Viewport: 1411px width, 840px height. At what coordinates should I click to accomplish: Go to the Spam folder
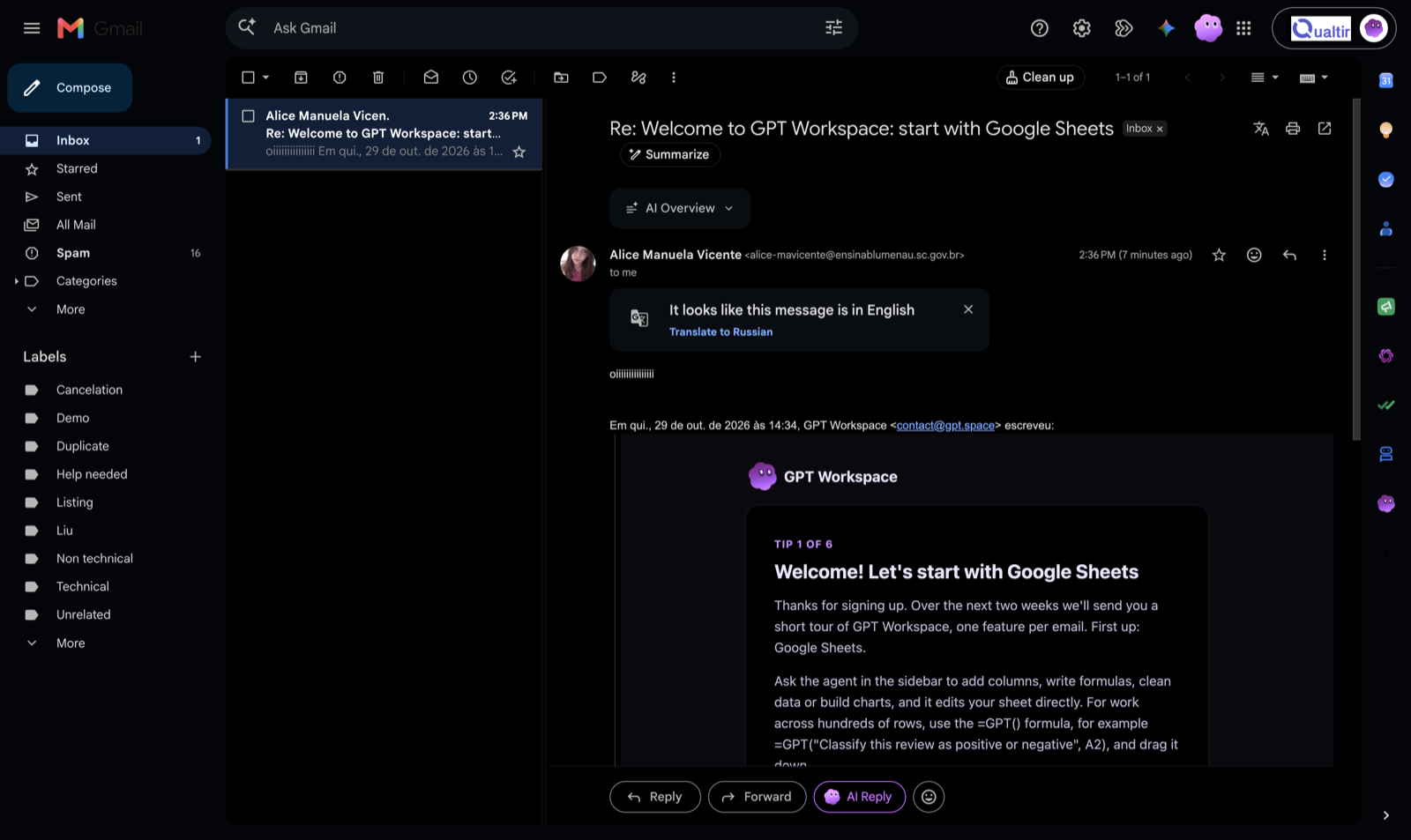click(x=106, y=253)
